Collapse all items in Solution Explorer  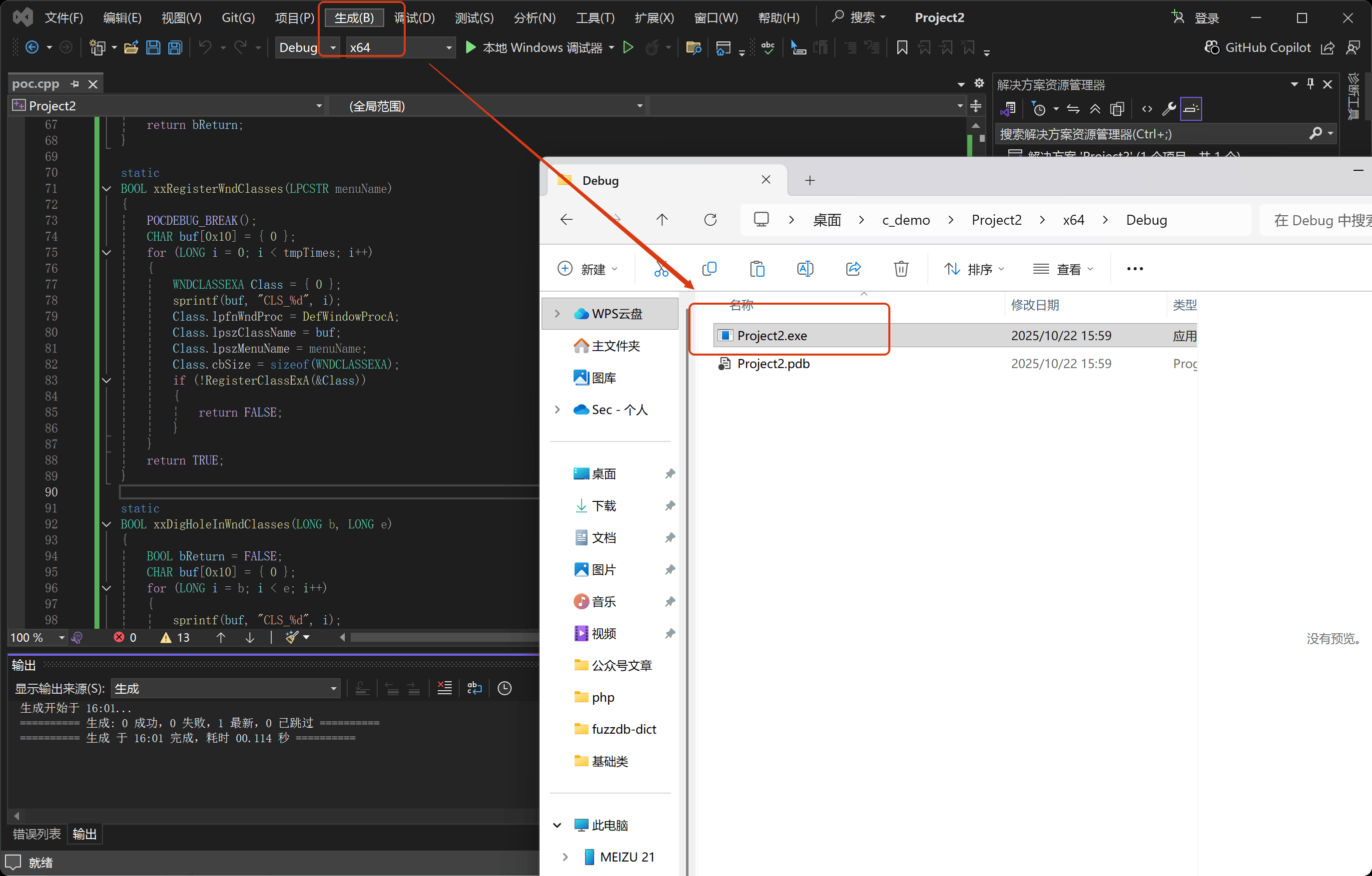point(1095,108)
